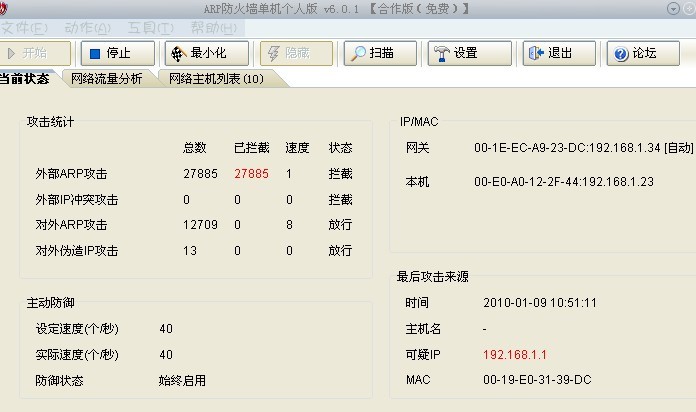Click the 停止 (Stop) toolbar button
The height and width of the screenshot is (412, 696).
(118, 53)
